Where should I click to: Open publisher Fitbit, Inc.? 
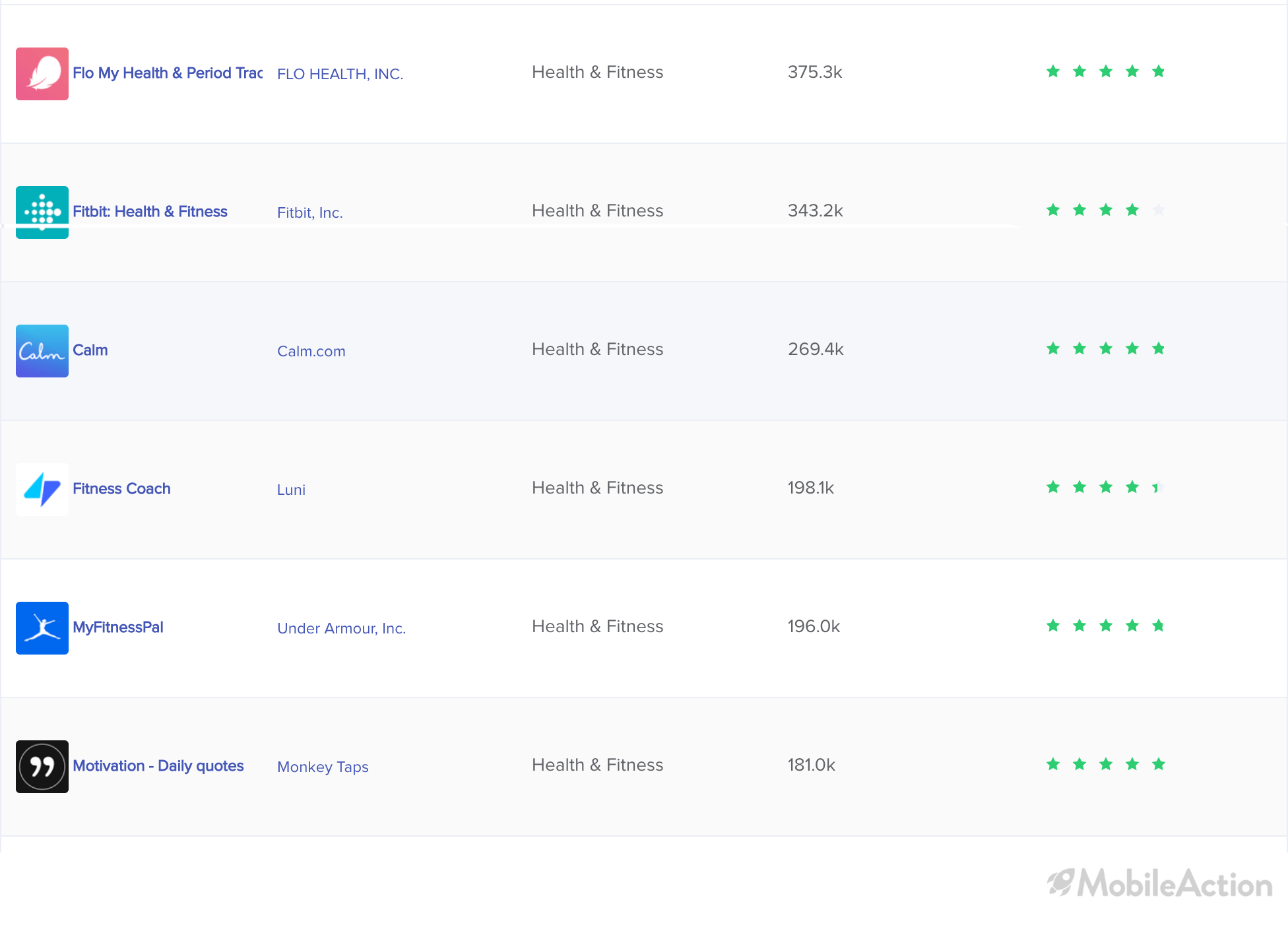pos(310,212)
